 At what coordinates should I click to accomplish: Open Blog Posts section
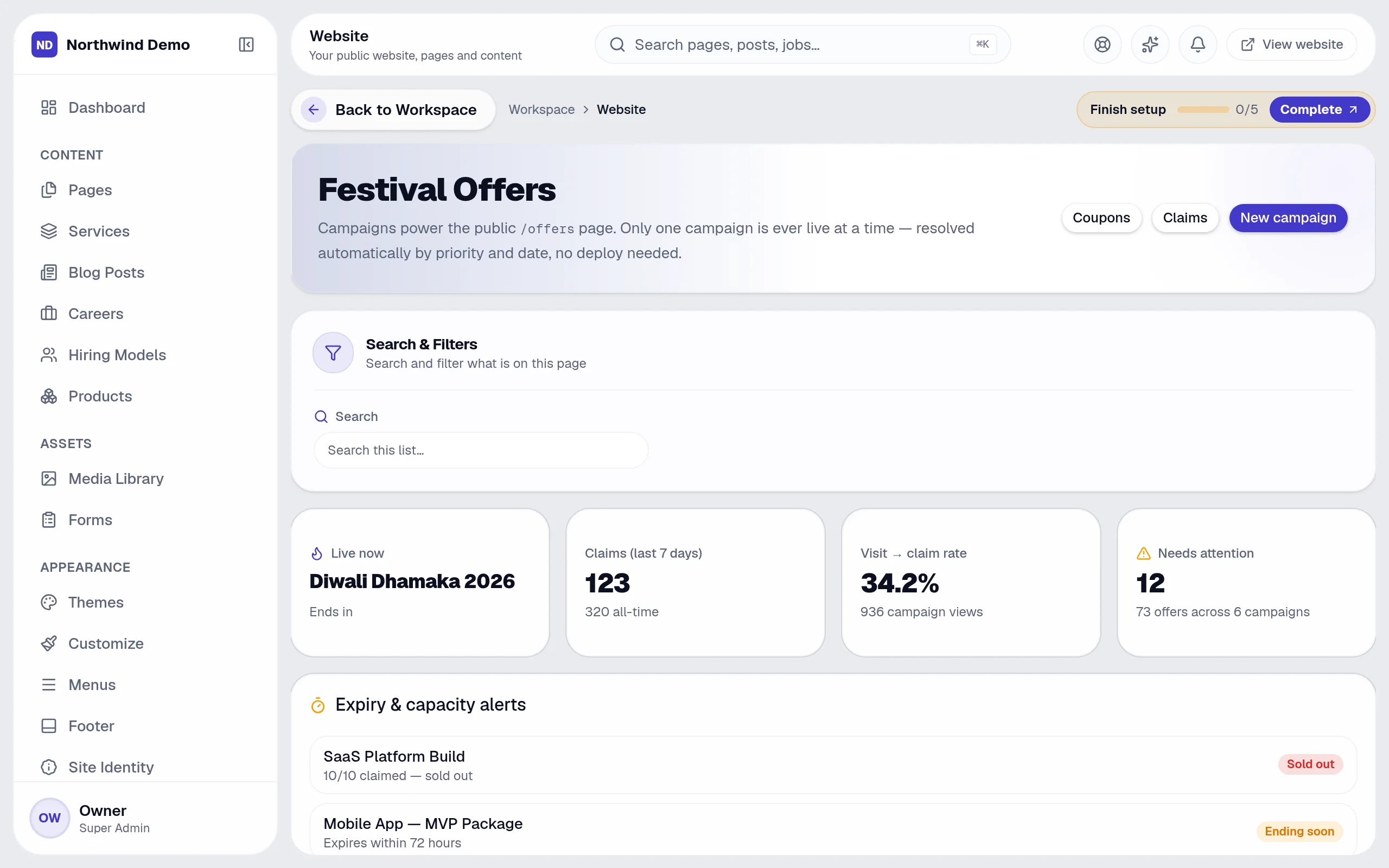point(145,273)
